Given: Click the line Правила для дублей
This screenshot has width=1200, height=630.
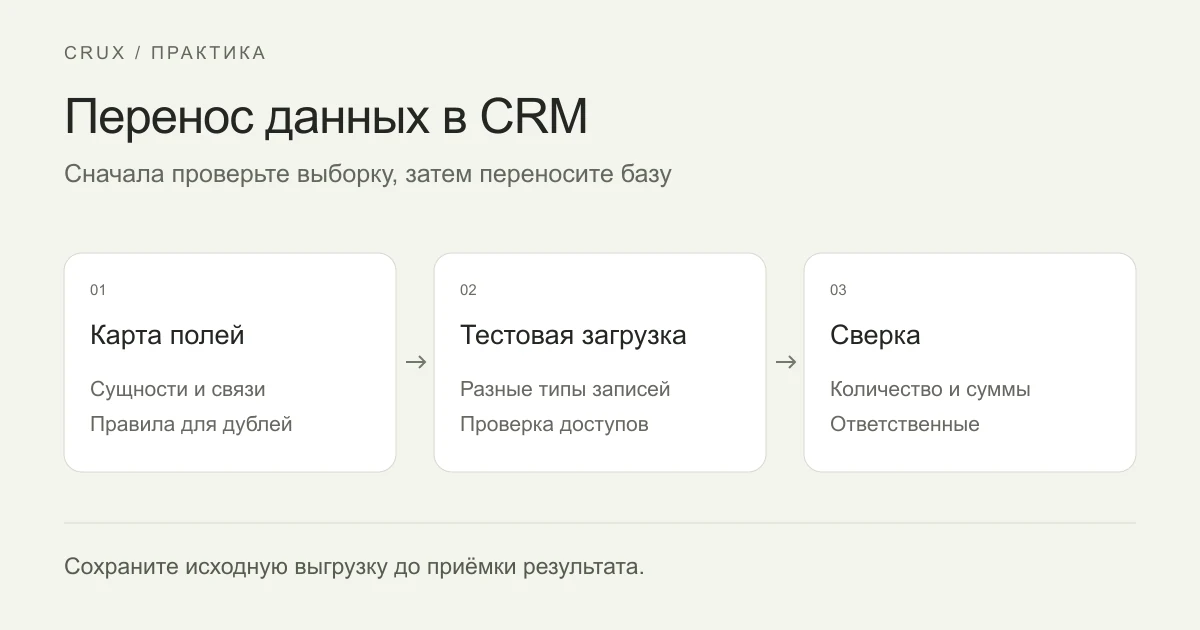Looking at the screenshot, I should click(191, 424).
